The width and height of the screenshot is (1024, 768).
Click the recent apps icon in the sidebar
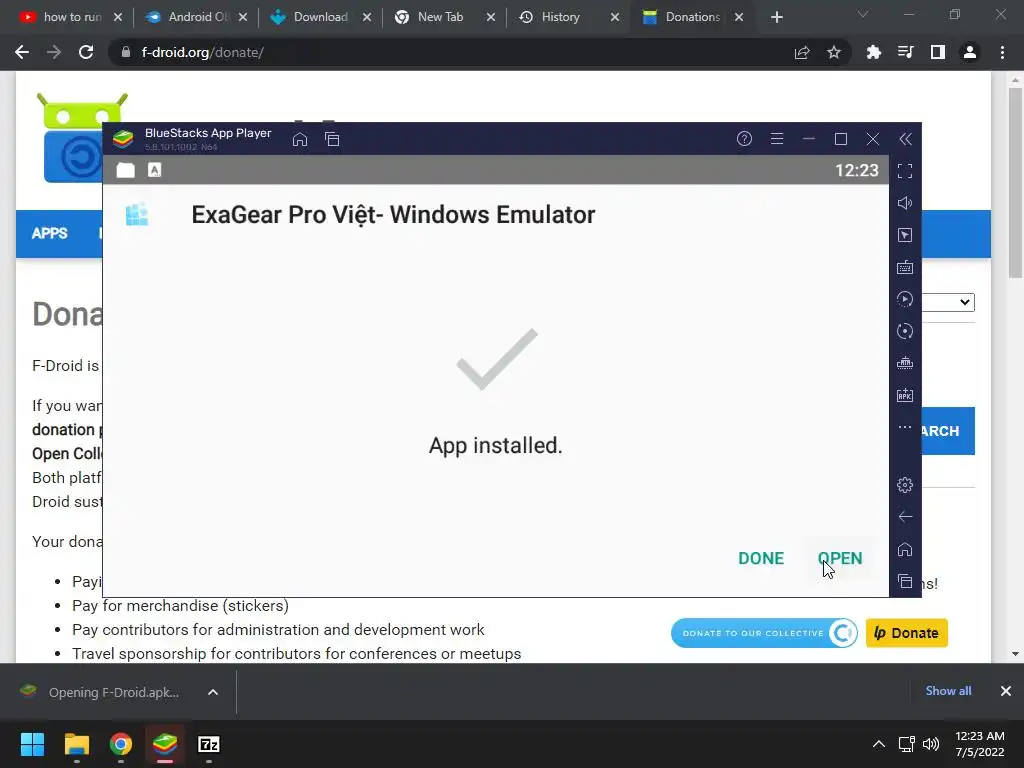(x=905, y=581)
